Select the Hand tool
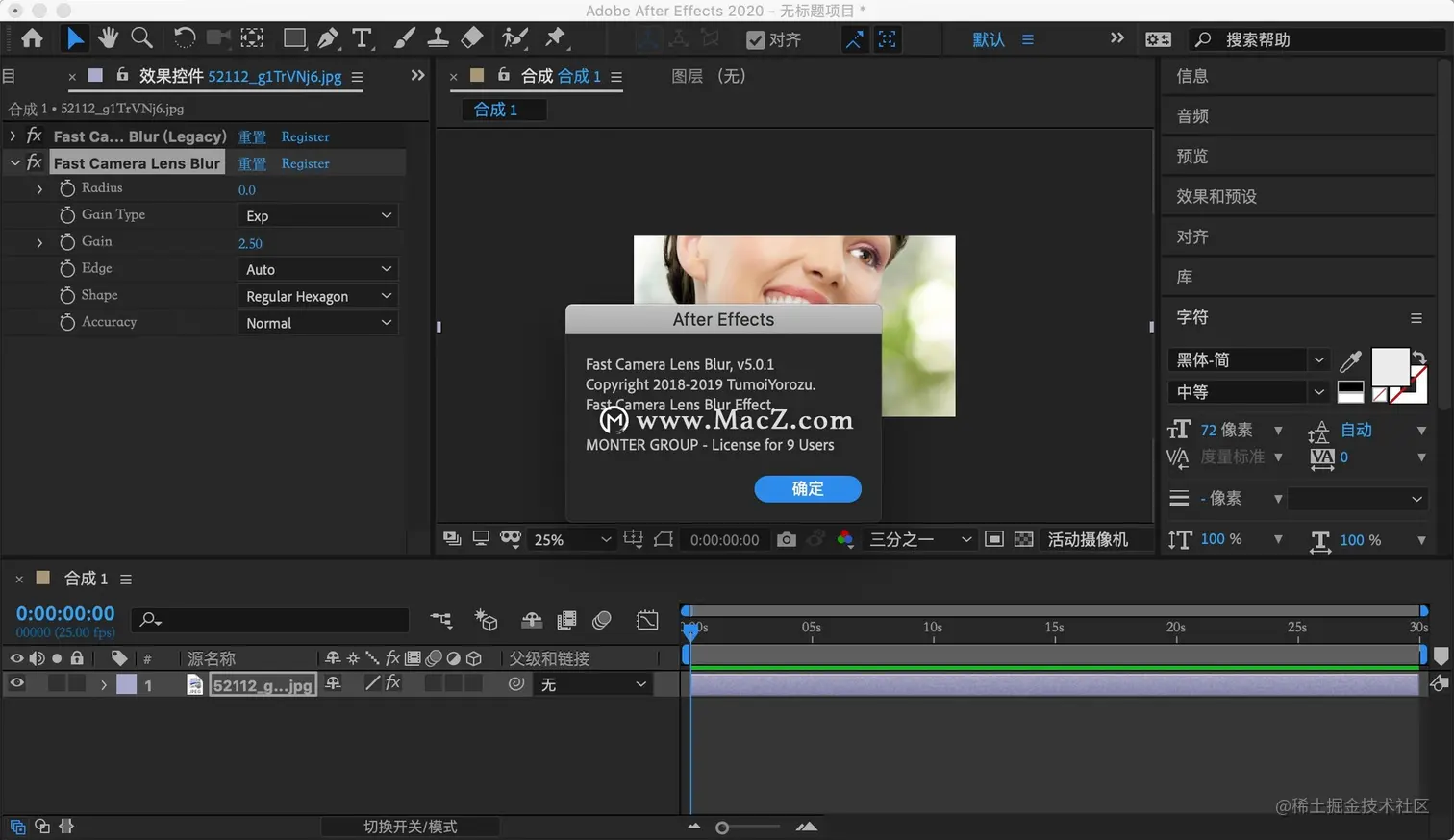 (108, 38)
